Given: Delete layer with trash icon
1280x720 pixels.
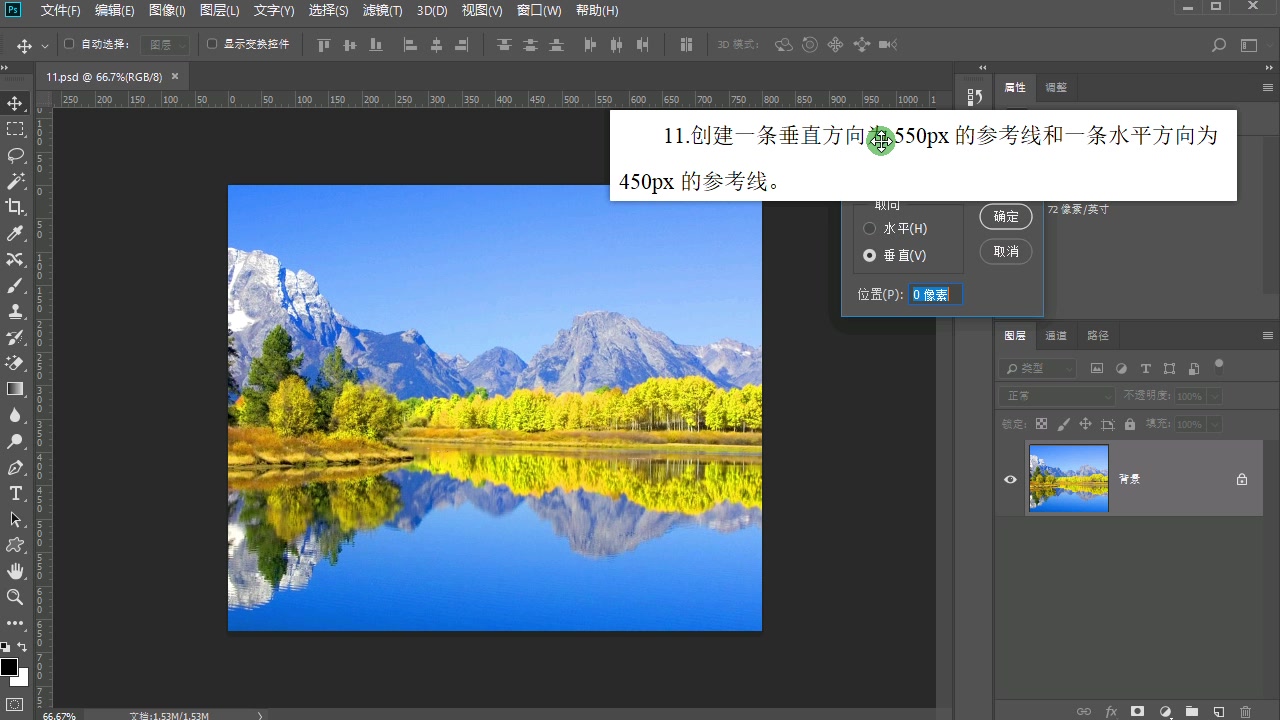Looking at the screenshot, I should (1245, 712).
